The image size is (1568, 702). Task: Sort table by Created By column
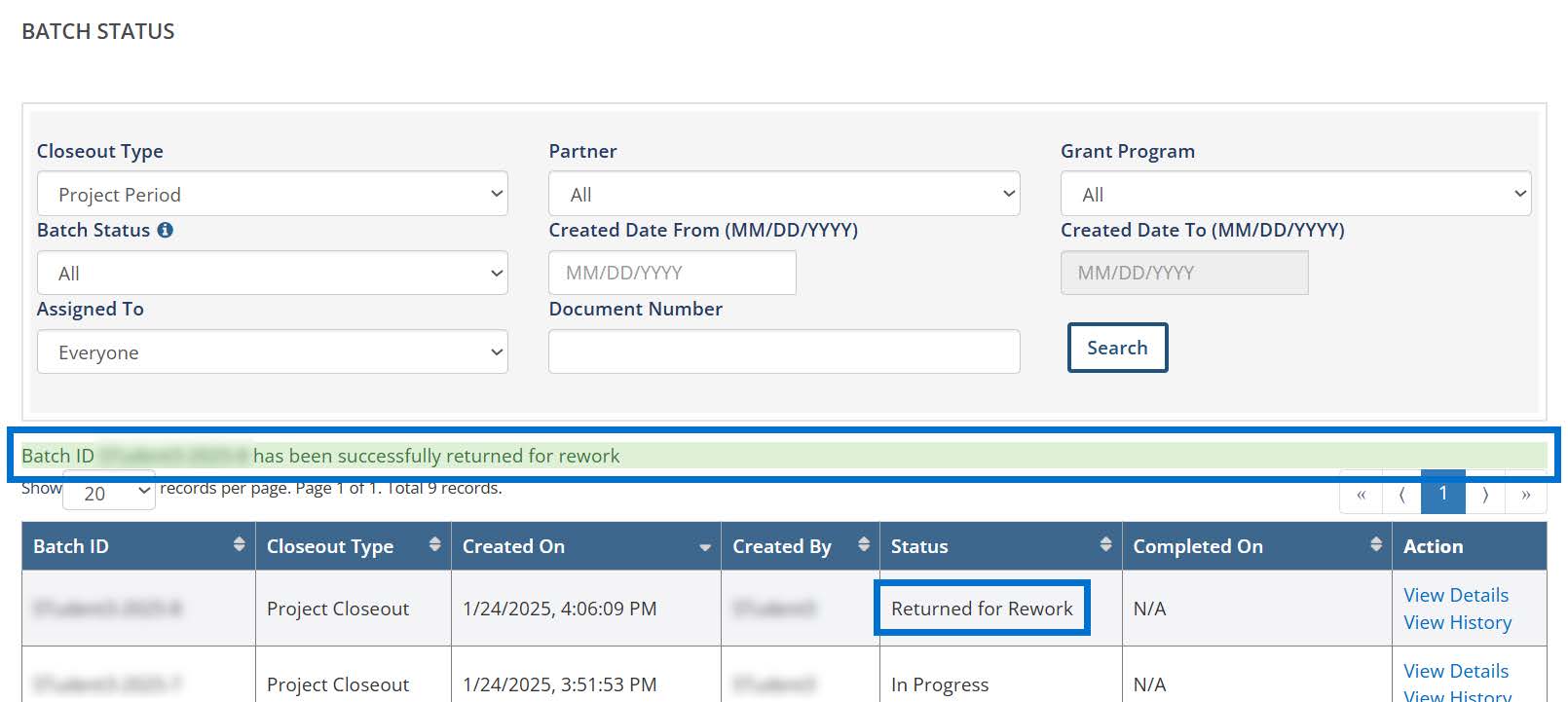point(863,545)
